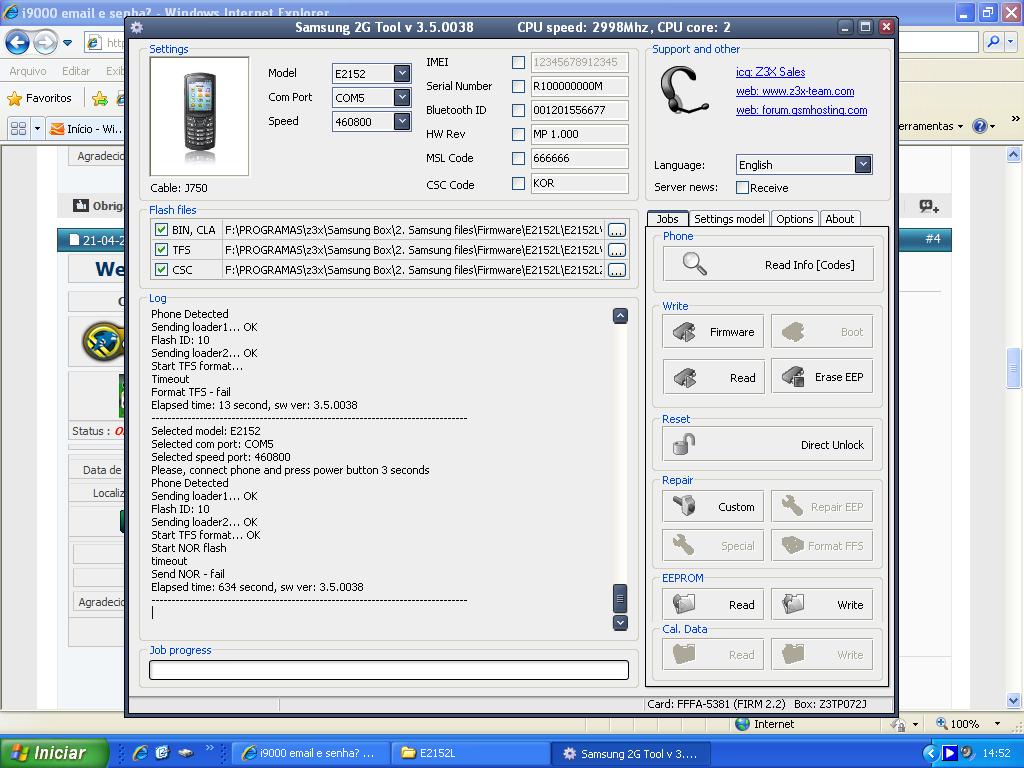Click the Internet Explorer page scrollbar thumb
Screen dimensions: 1024x768
(1014, 368)
